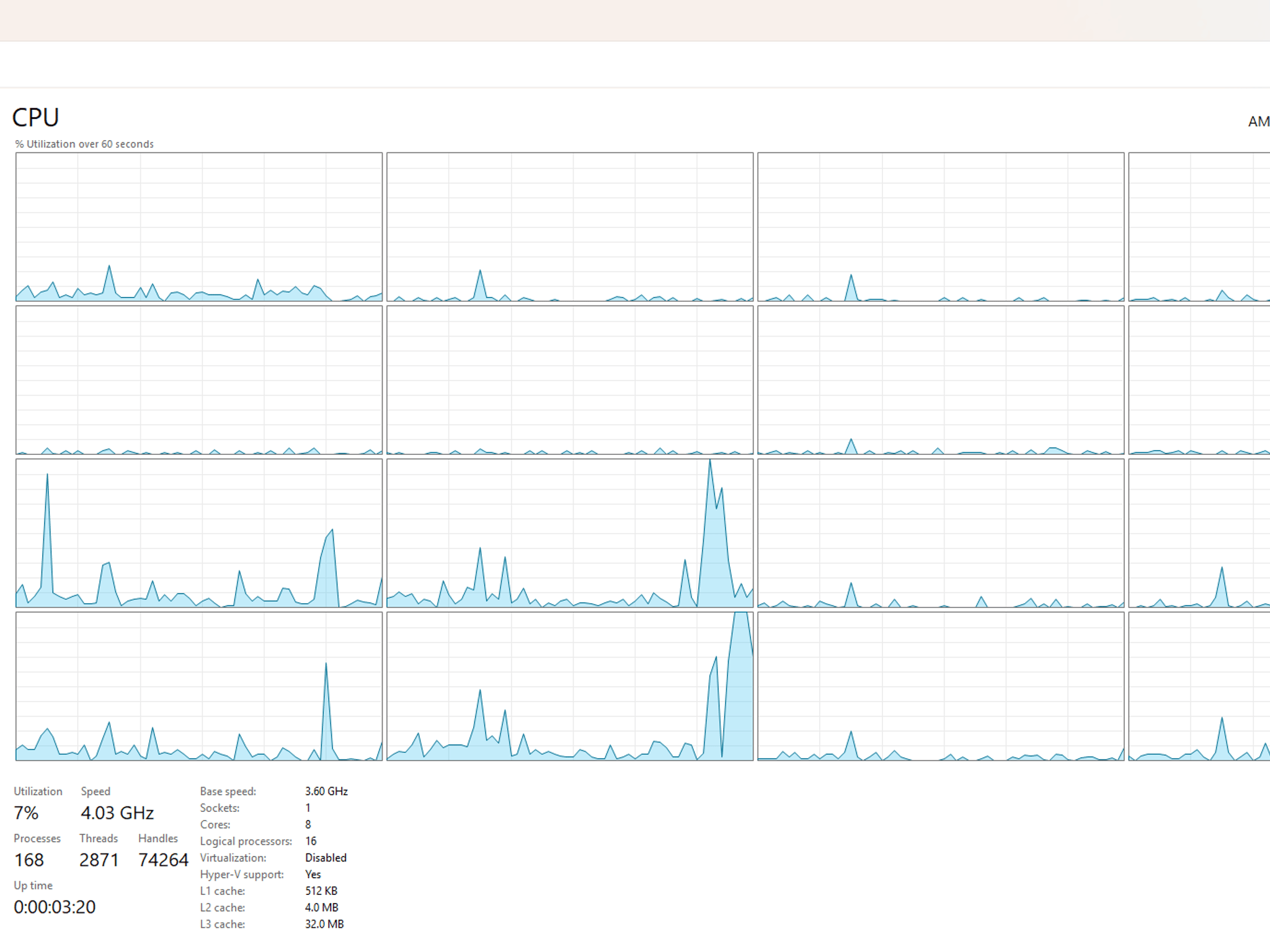Click the 4.03 GHz Speed value
This screenshot has width=1270, height=952.
point(117,813)
